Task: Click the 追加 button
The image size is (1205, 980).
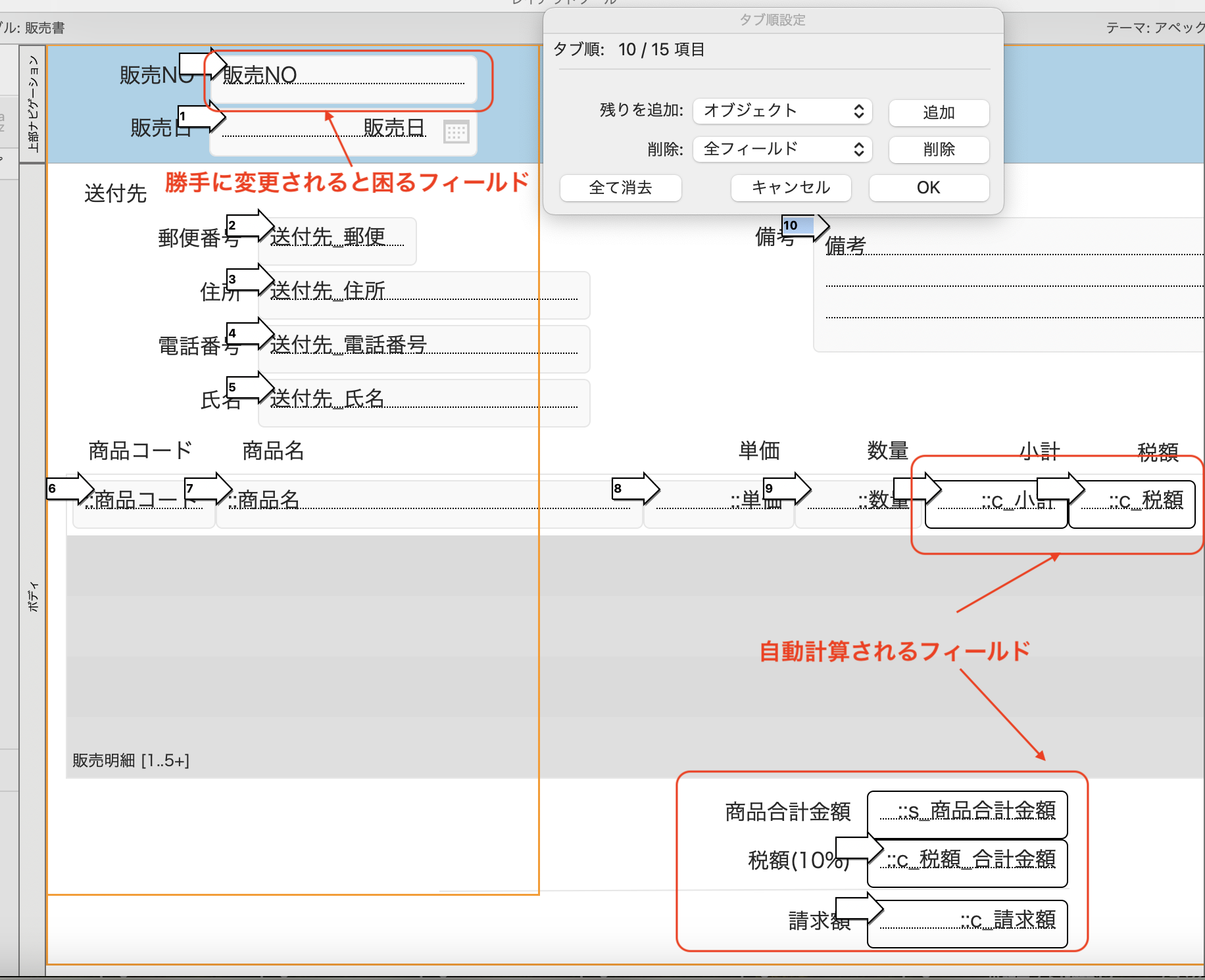Action: click(x=938, y=112)
